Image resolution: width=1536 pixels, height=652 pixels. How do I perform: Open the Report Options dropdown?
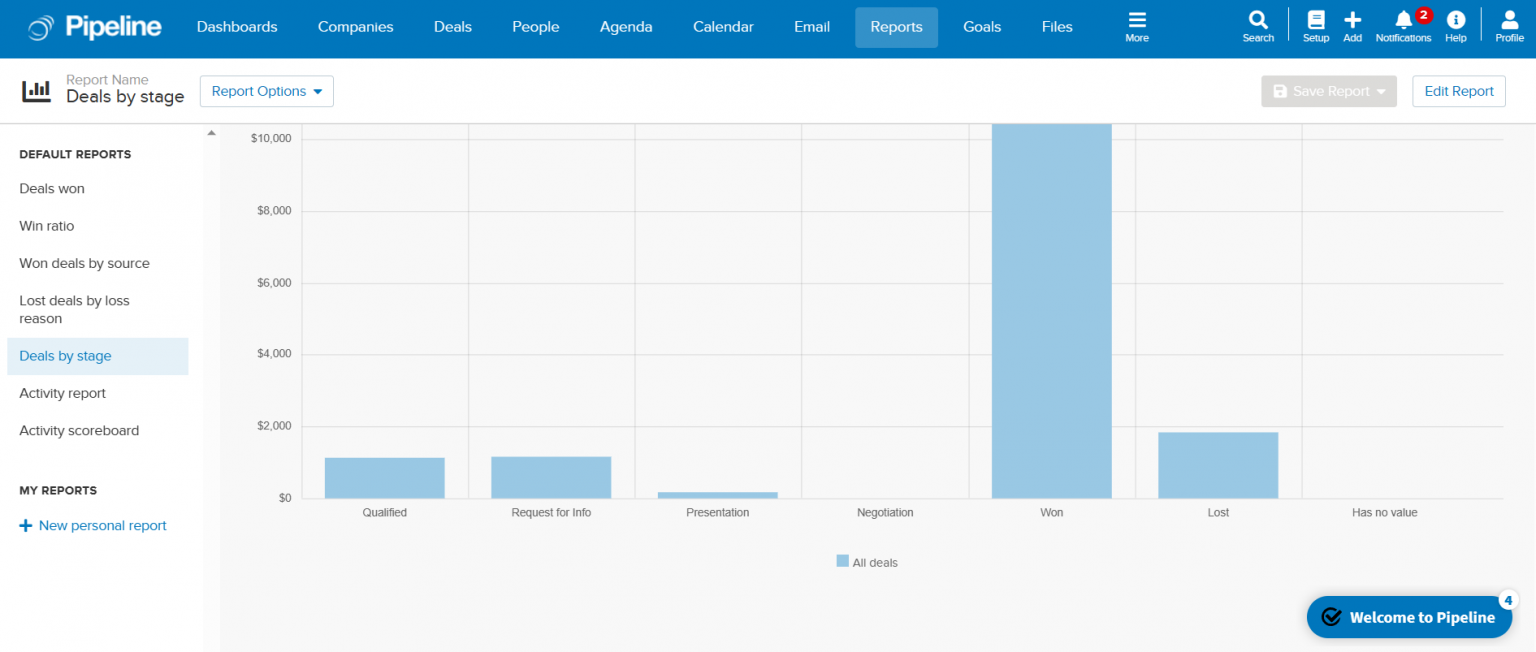pos(266,90)
